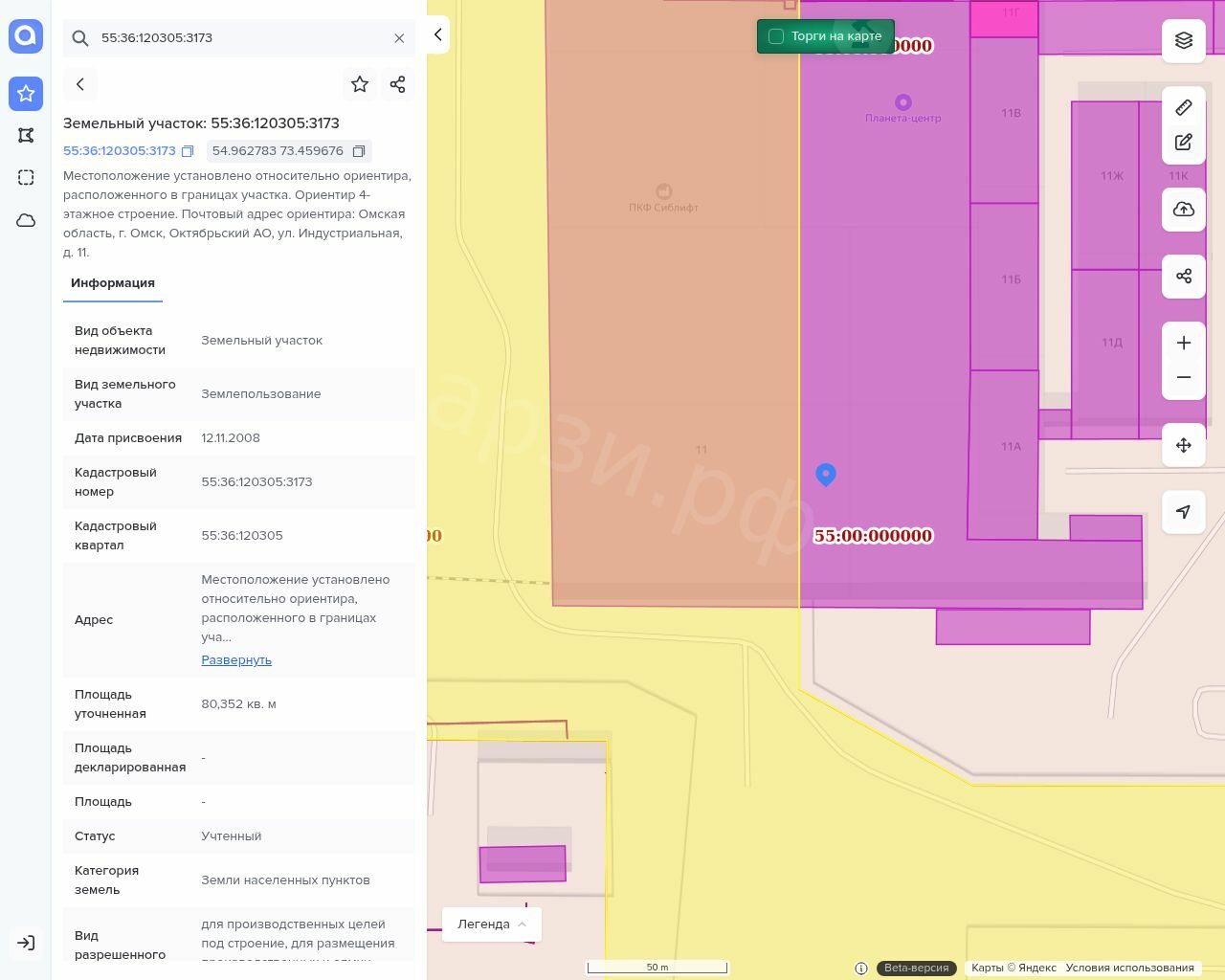Collapse the left information sidebar
The height and width of the screenshot is (980, 1225).
pos(437,34)
